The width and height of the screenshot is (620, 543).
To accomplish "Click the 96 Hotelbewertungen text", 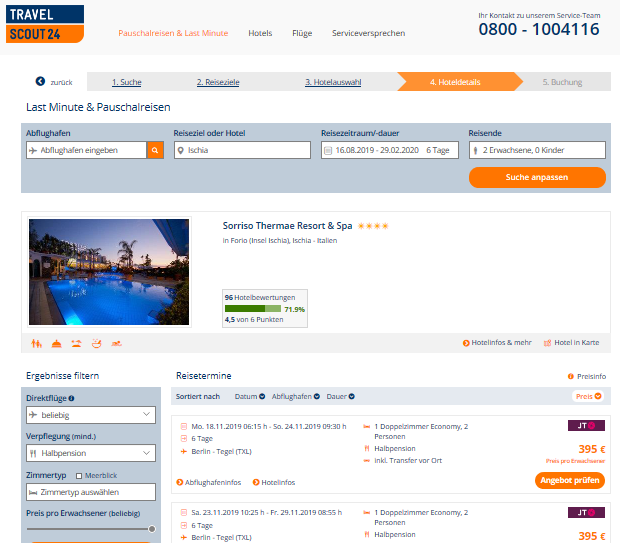I will point(260,298).
